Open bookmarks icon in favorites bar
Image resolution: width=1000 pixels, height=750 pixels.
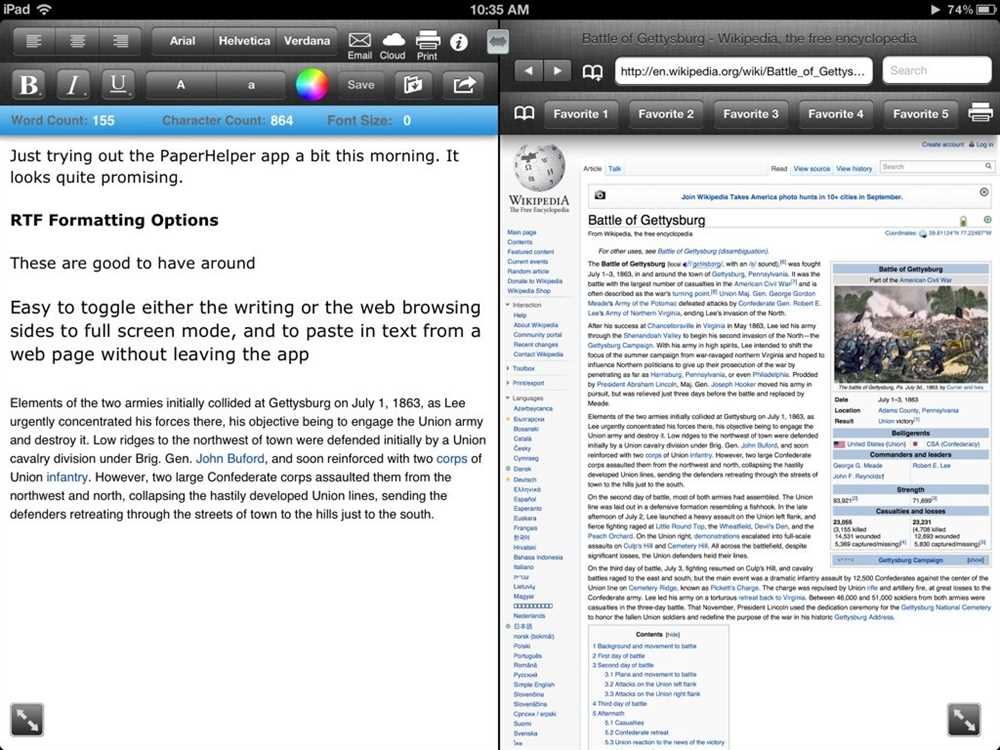524,114
